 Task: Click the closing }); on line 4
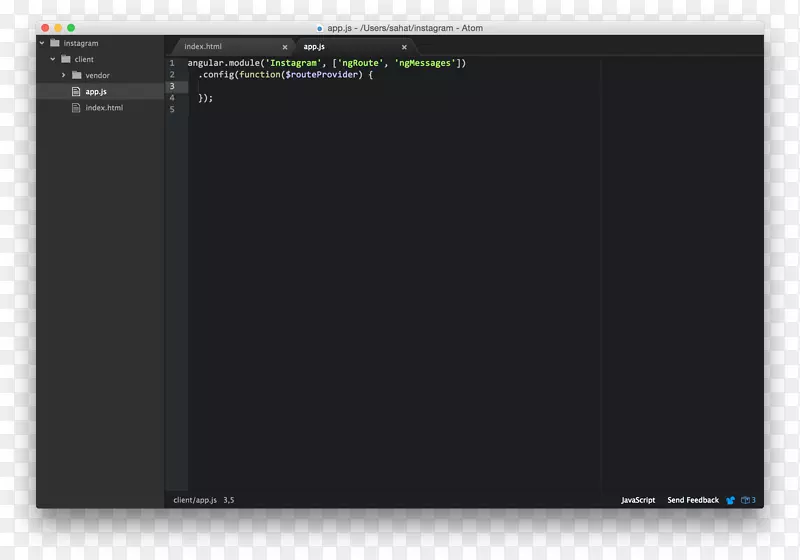coord(206,98)
